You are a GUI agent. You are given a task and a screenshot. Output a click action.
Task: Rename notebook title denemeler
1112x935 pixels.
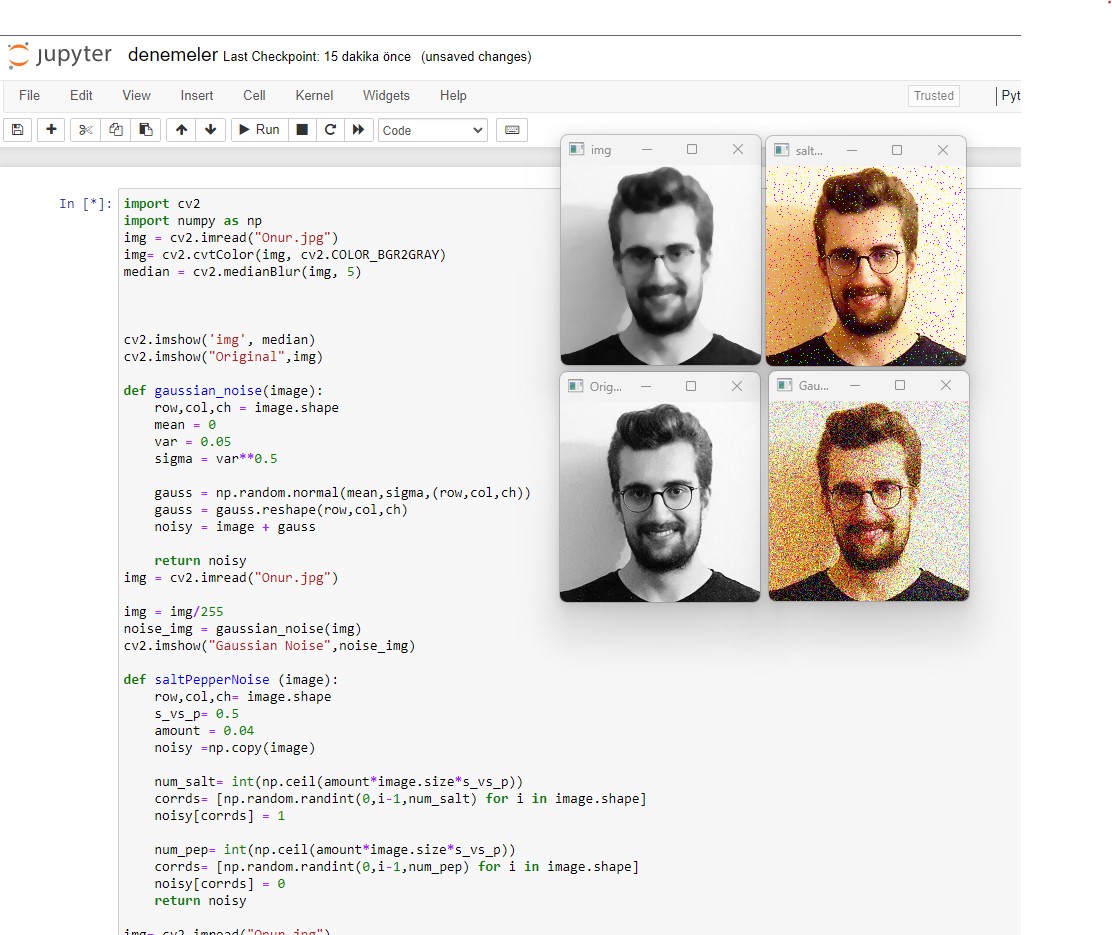pyautogui.click(x=172, y=55)
